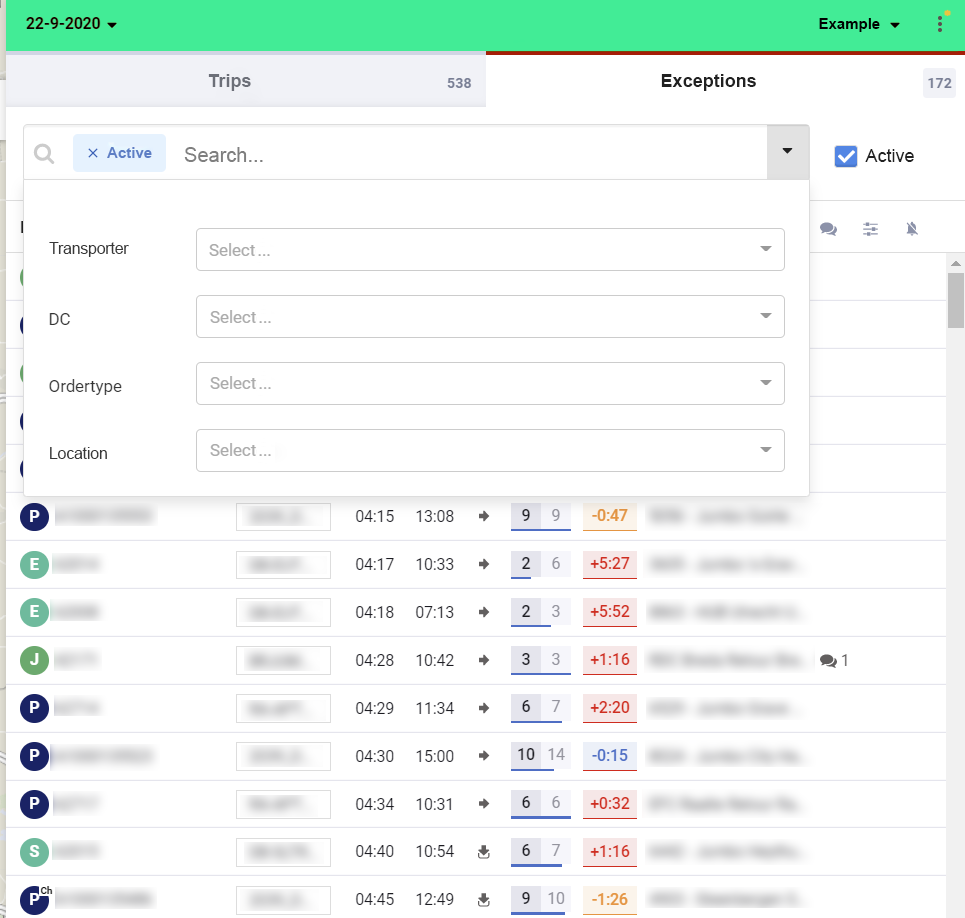Image resolution: width=965 pixels, height=918 pixels.
Task: Expand the search box dropdown arrow
Action: click(788, 152)
